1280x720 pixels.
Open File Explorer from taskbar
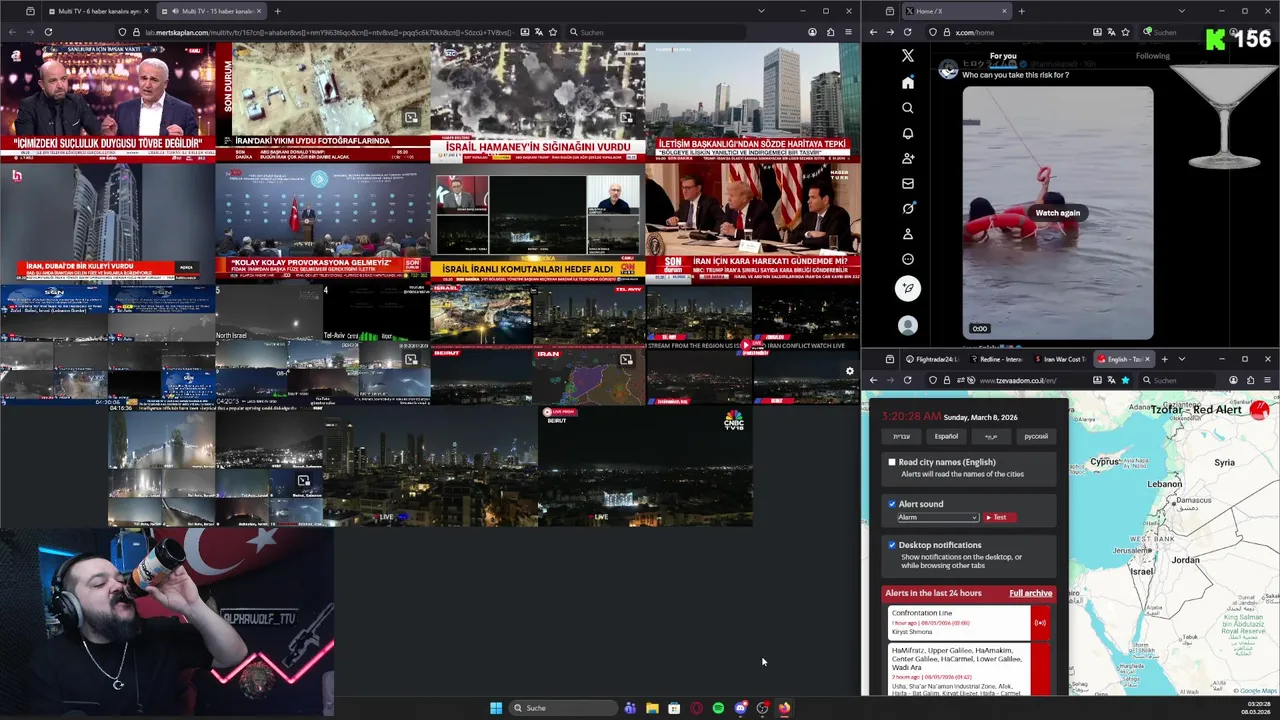tap(652, 708)
